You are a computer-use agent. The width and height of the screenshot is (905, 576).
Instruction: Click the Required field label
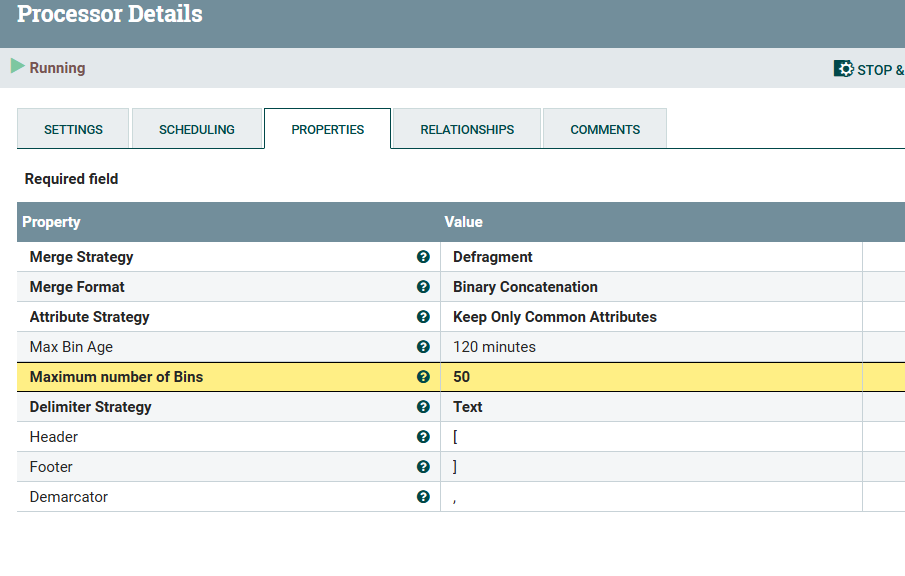72,179
